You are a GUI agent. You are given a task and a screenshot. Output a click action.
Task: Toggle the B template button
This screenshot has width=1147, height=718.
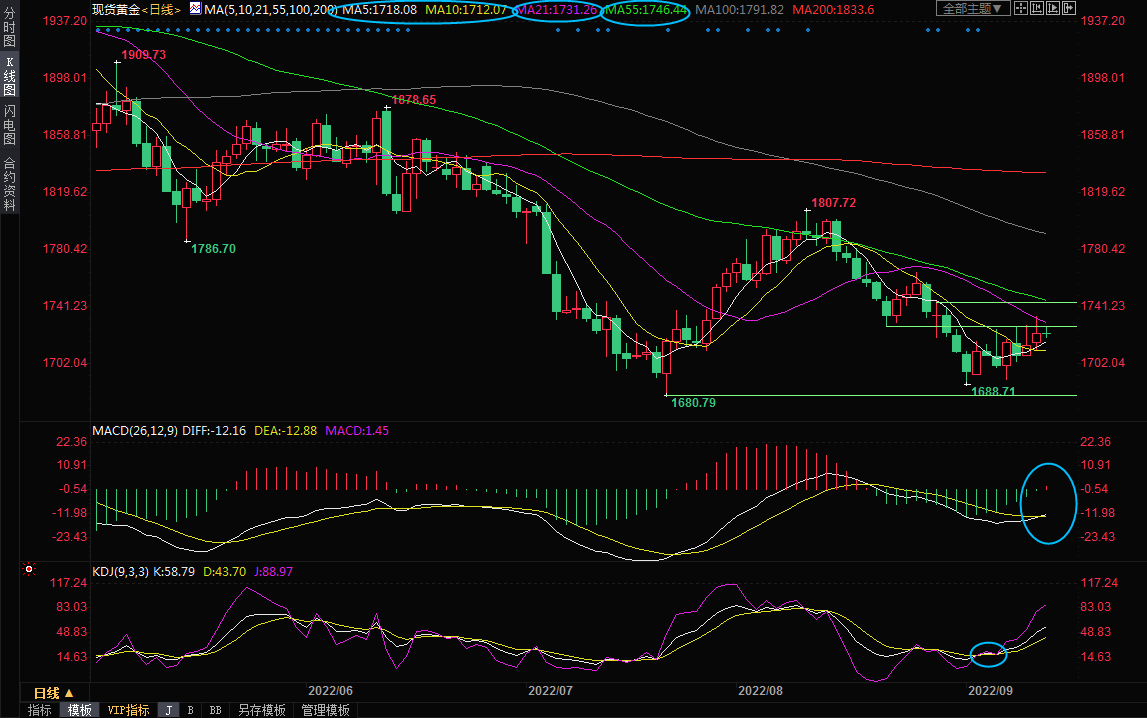tap(190, 710)
